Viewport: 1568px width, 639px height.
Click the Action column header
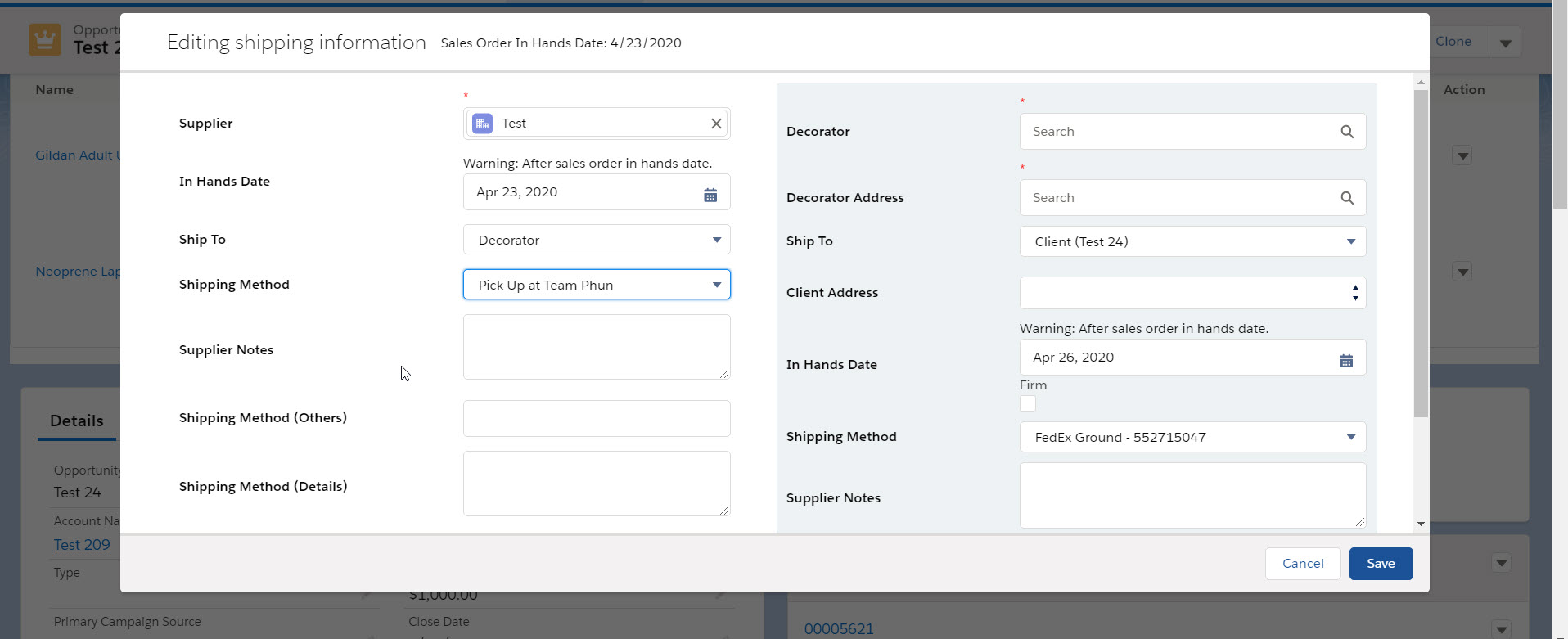1464,90
